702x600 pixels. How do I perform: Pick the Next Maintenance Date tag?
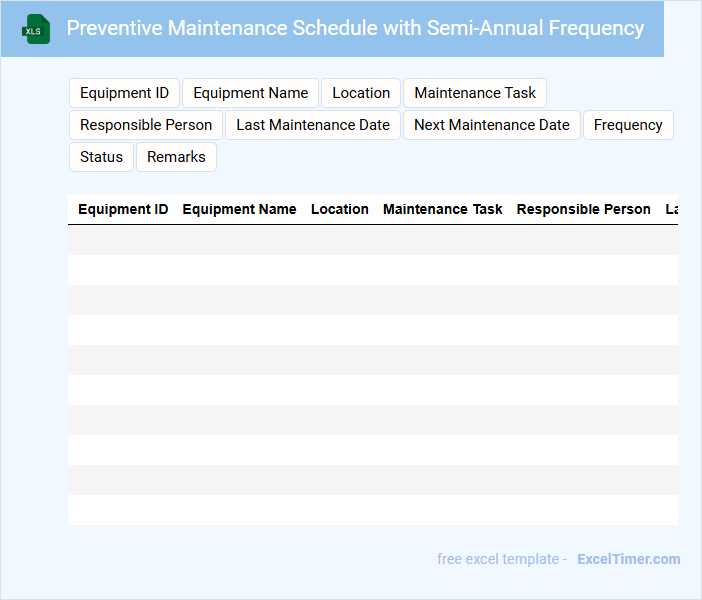coord(491,125)
